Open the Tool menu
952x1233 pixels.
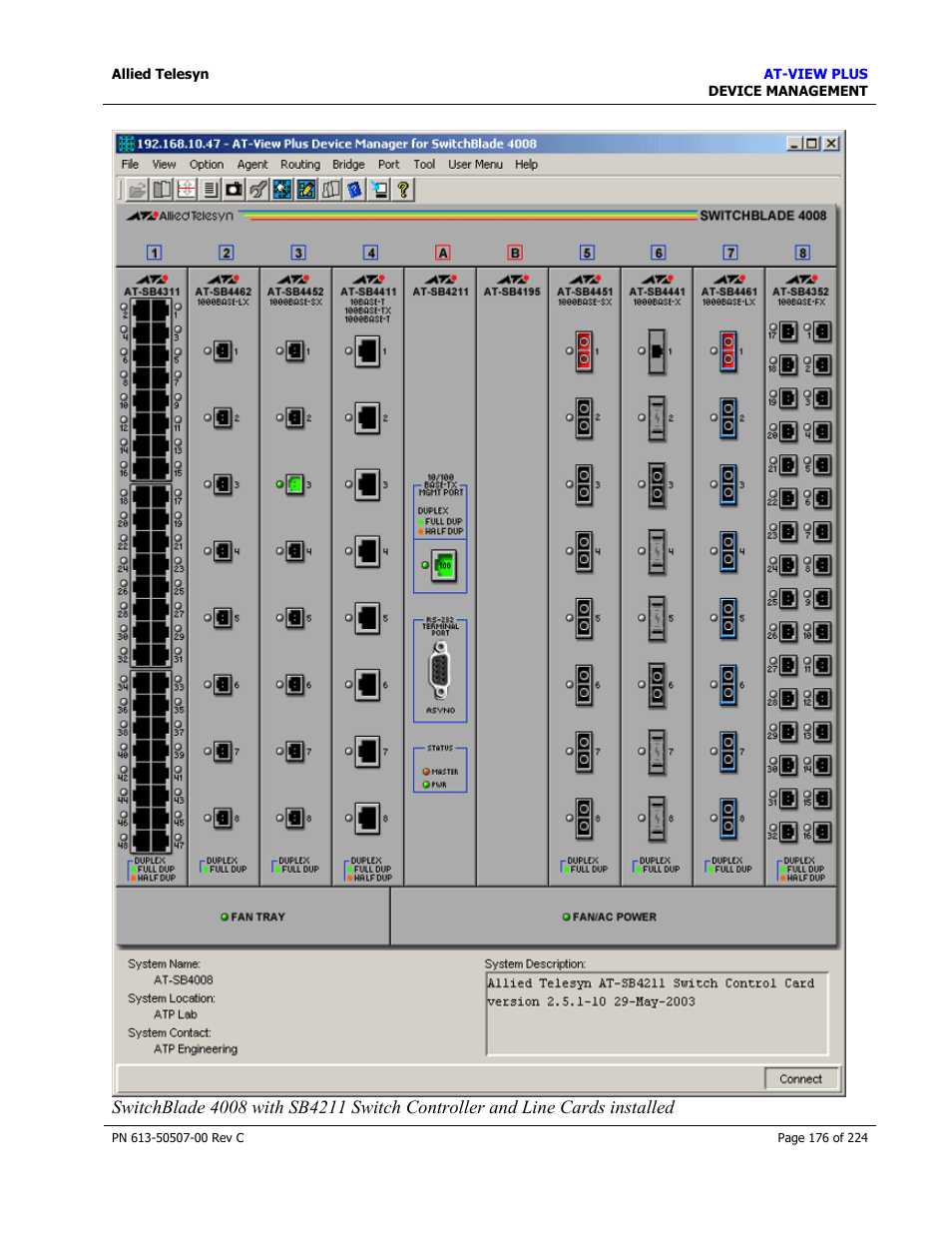pyautogui.click(x=424, y=165)
